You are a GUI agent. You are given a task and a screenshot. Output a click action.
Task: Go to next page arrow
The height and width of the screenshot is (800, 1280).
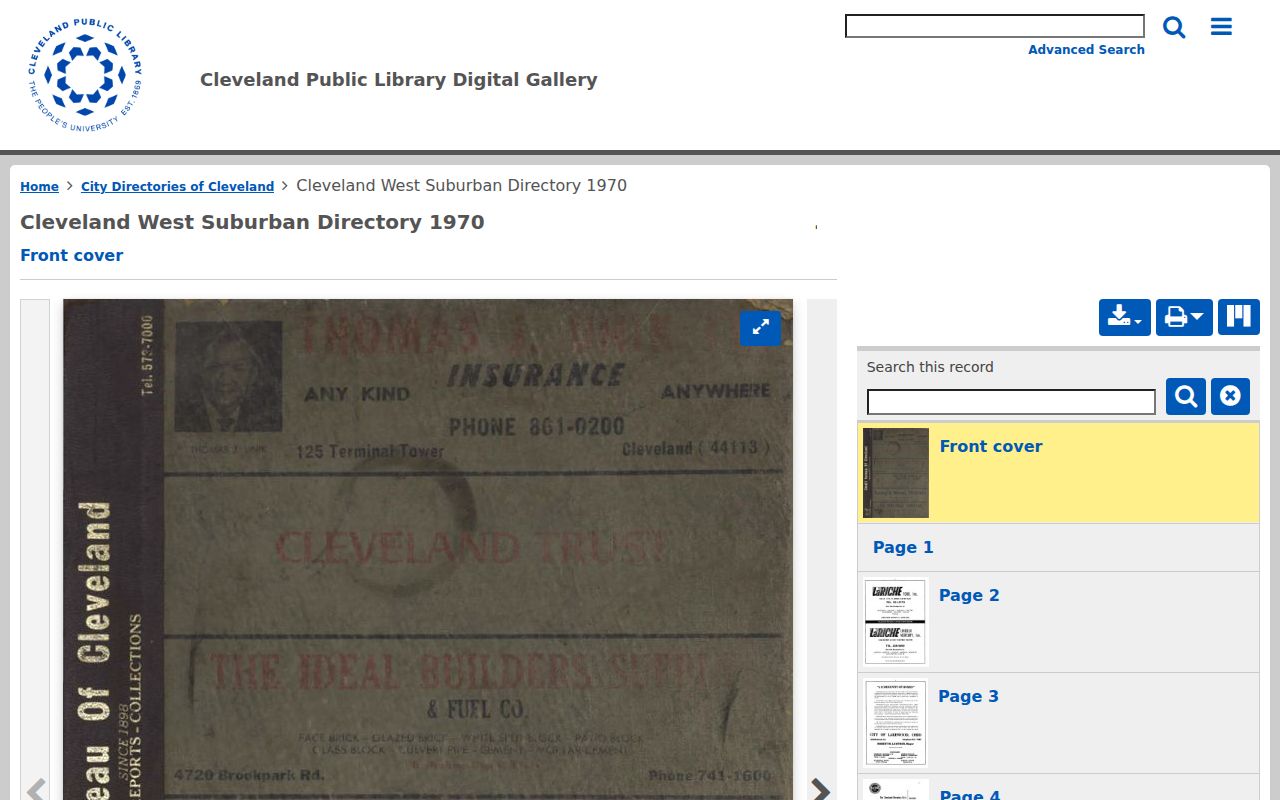821,790
